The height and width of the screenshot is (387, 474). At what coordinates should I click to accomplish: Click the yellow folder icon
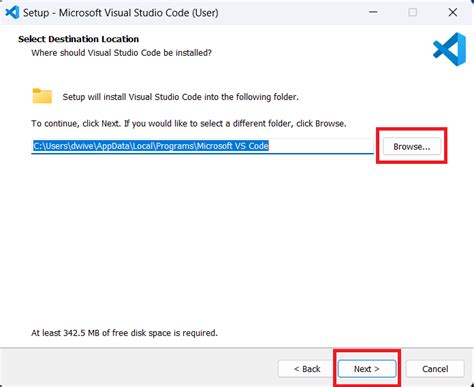tap(42, 96)
